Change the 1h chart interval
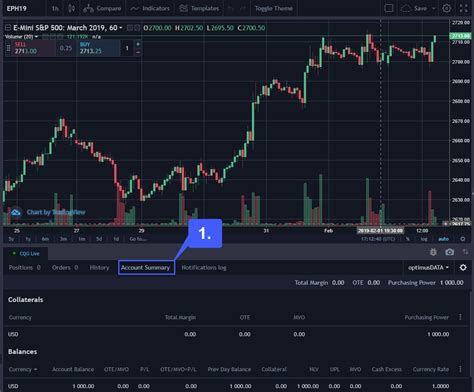474x392 pixels. point(55,8)
